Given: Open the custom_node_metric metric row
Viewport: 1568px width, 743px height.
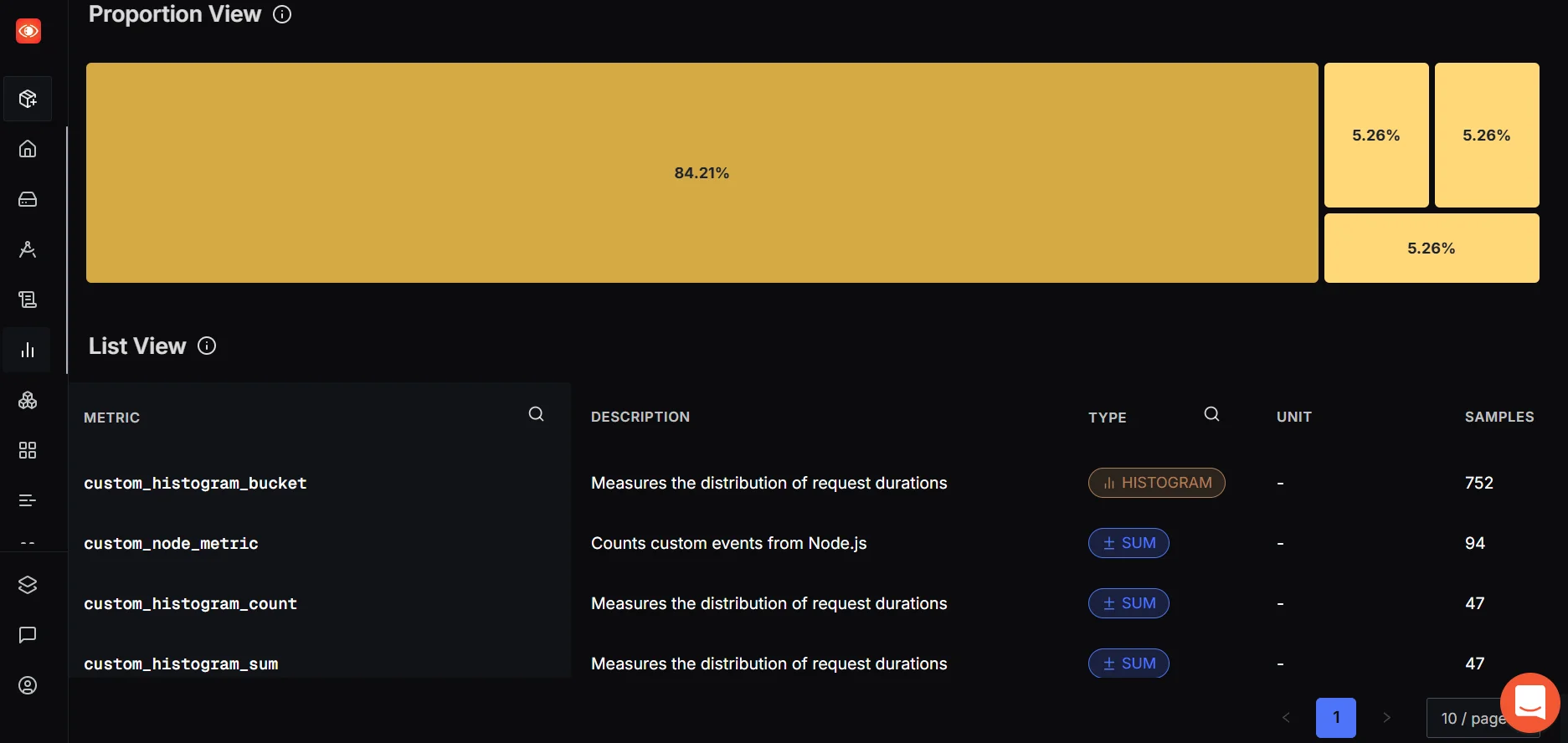Looking at the screenshot, I should coord(171,543).
